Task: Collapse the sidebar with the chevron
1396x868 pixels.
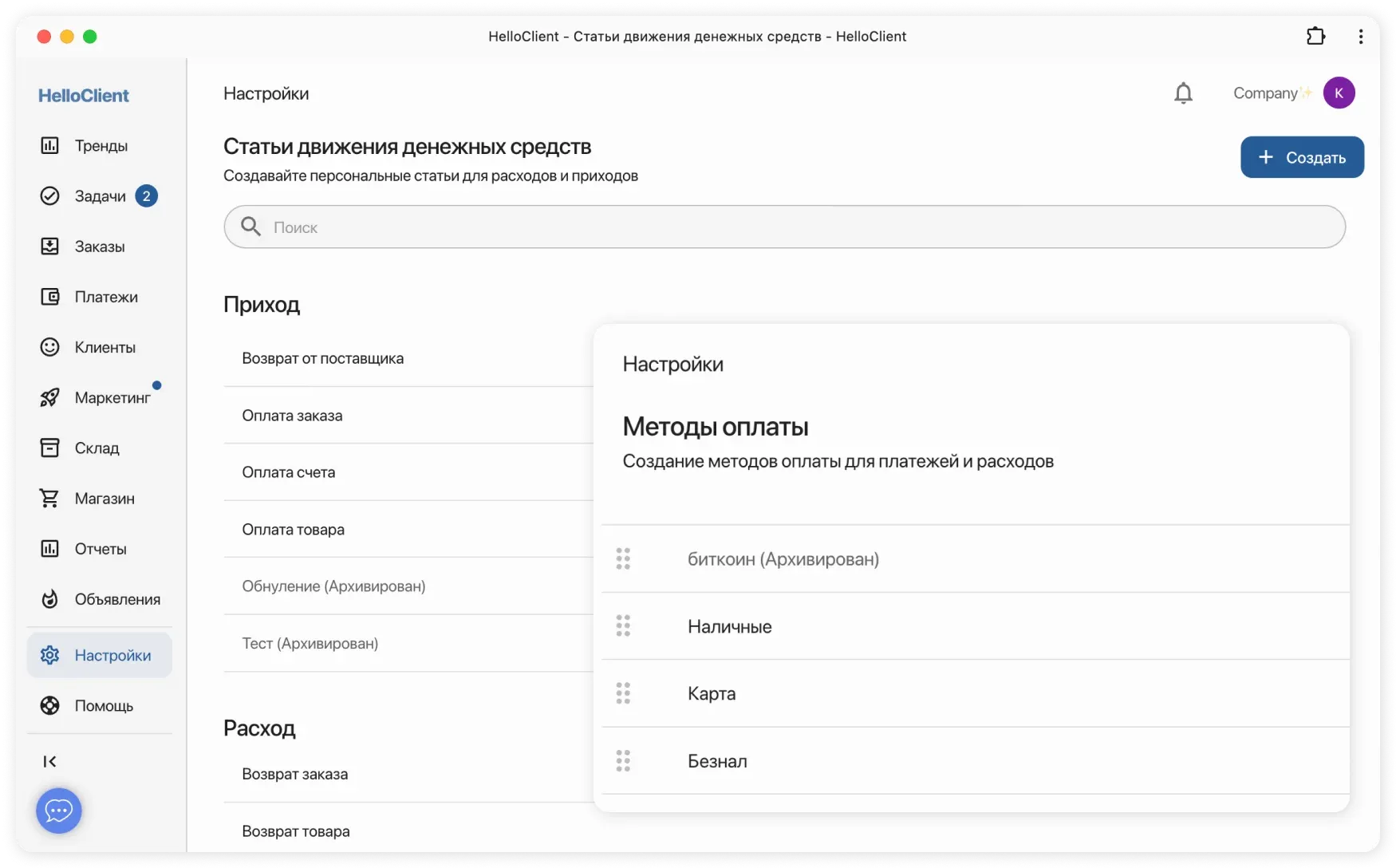Action: coord(50,761)
